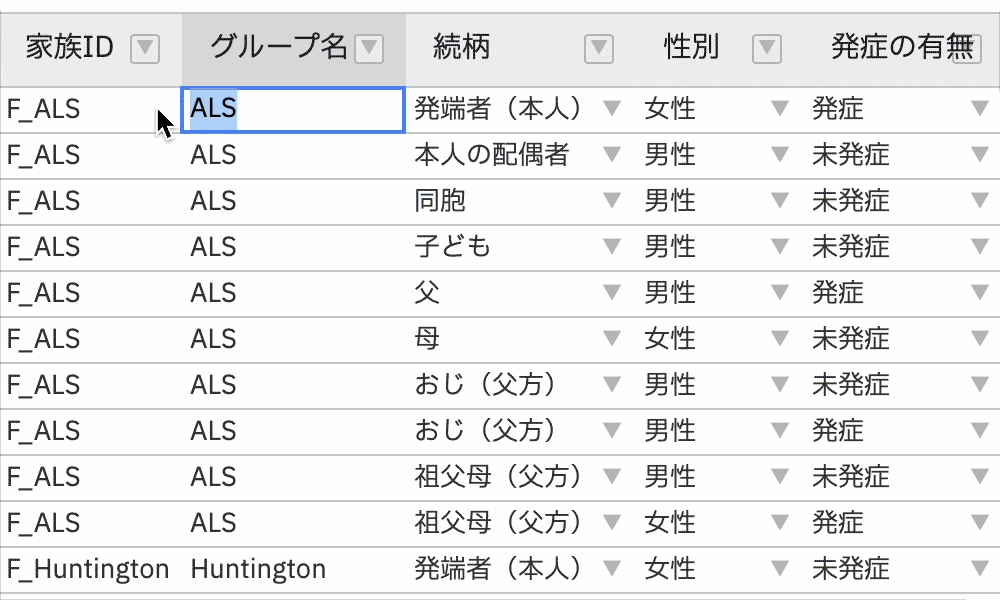The width and height of the screenshot is (1000, 600).
Task: Expand the 発端者（本人） dropdown in first row
Action: click(611, 108)
